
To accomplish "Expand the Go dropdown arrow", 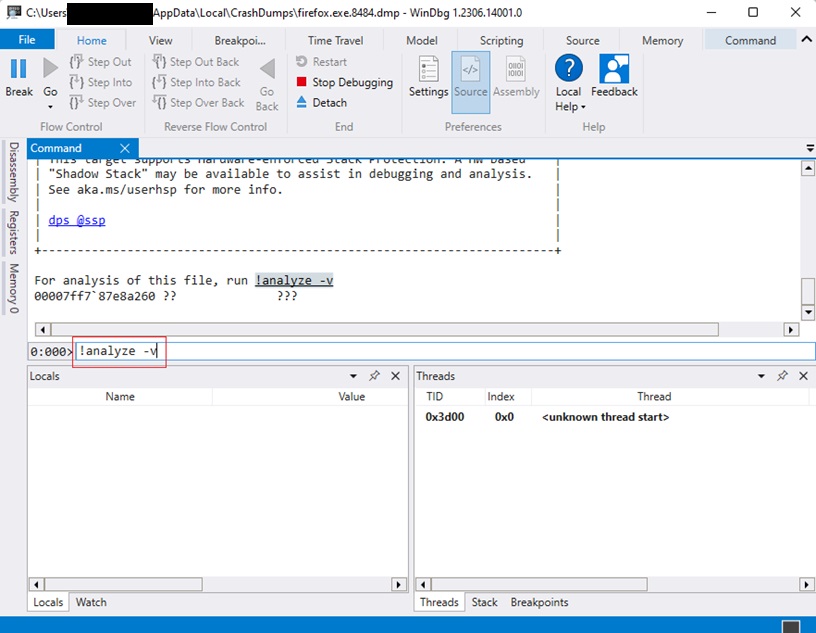I will (50, 106).
